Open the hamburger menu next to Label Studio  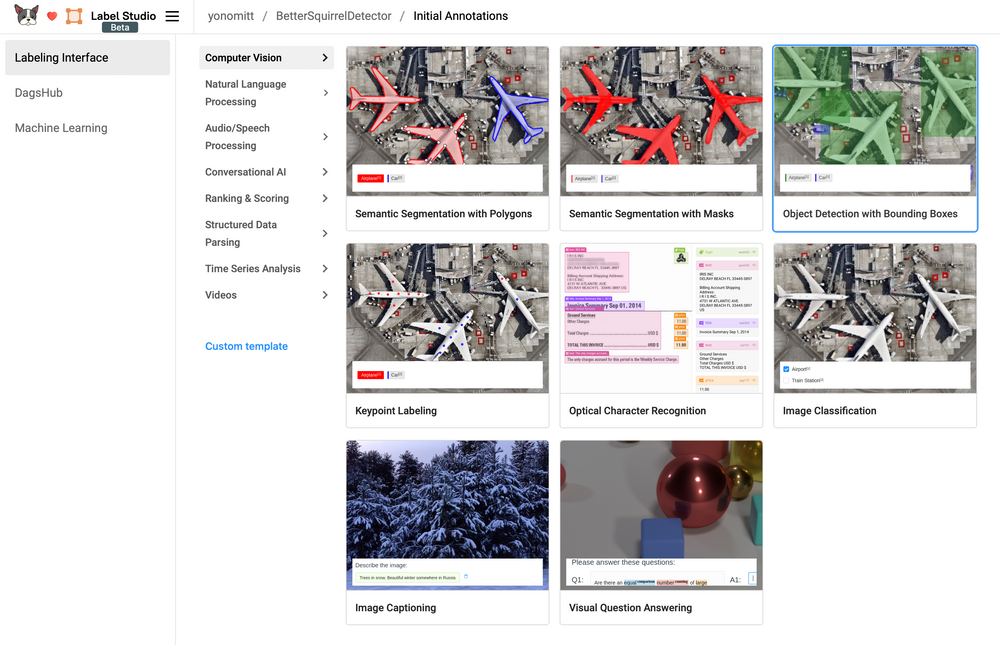point(172,16)
